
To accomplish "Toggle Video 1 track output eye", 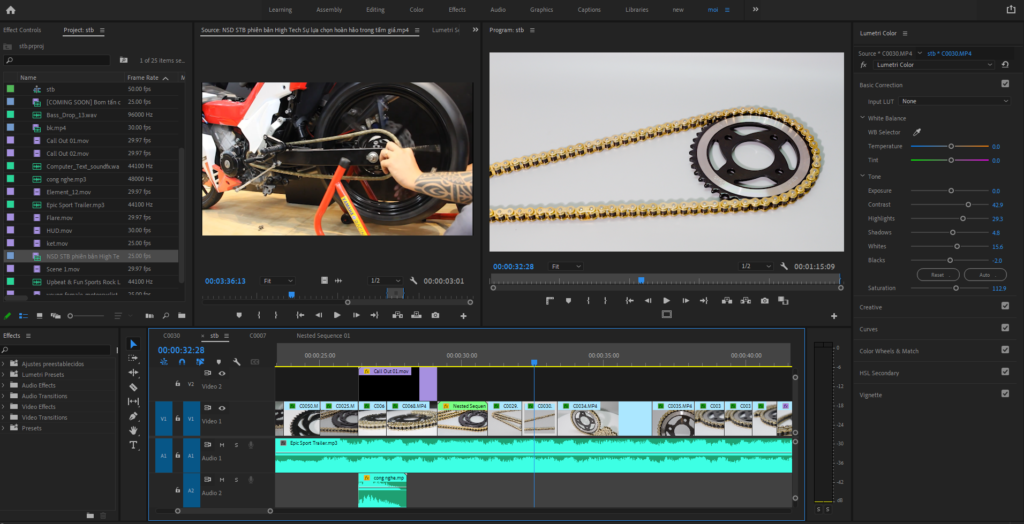I will (222, 408).
